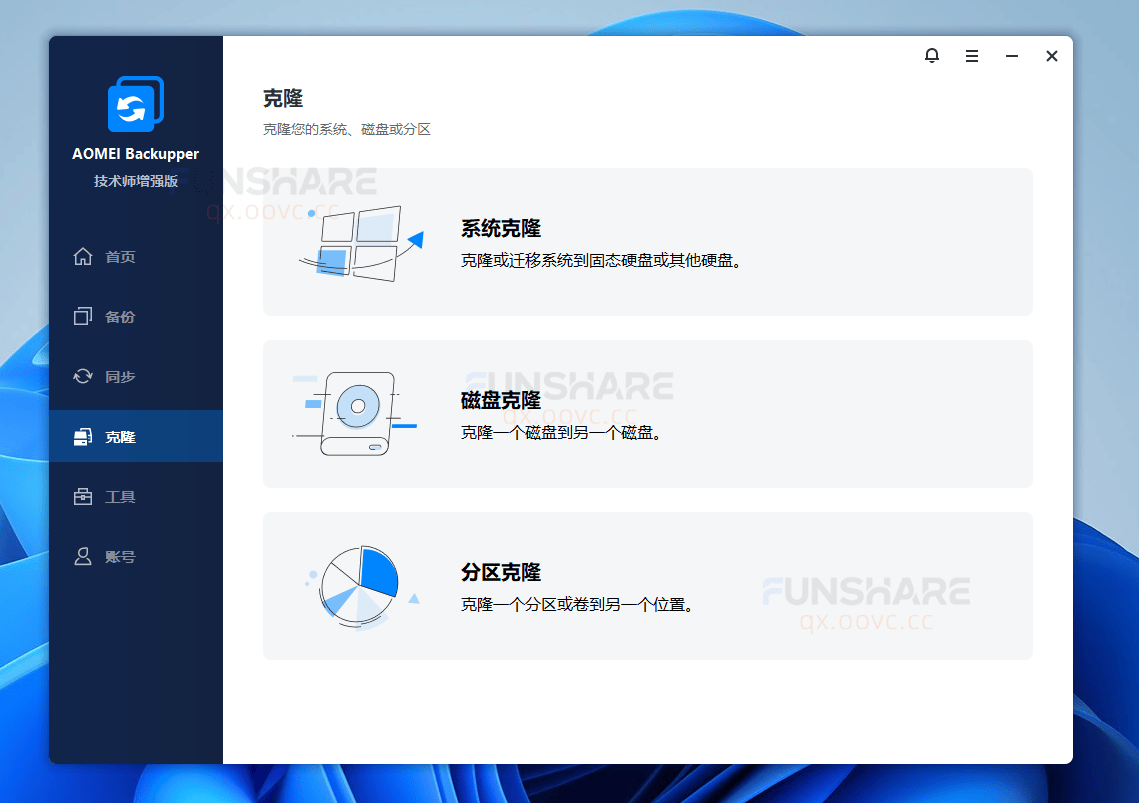Open the 工具 (Tools) sidebar icon
This screenshot has height=803, width=1139.
point(83,496)
